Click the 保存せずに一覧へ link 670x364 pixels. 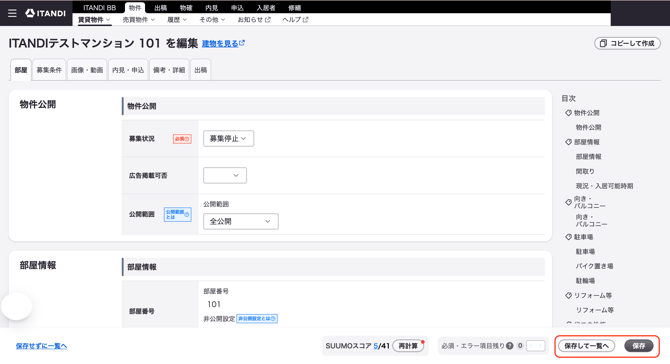[41, 346]
